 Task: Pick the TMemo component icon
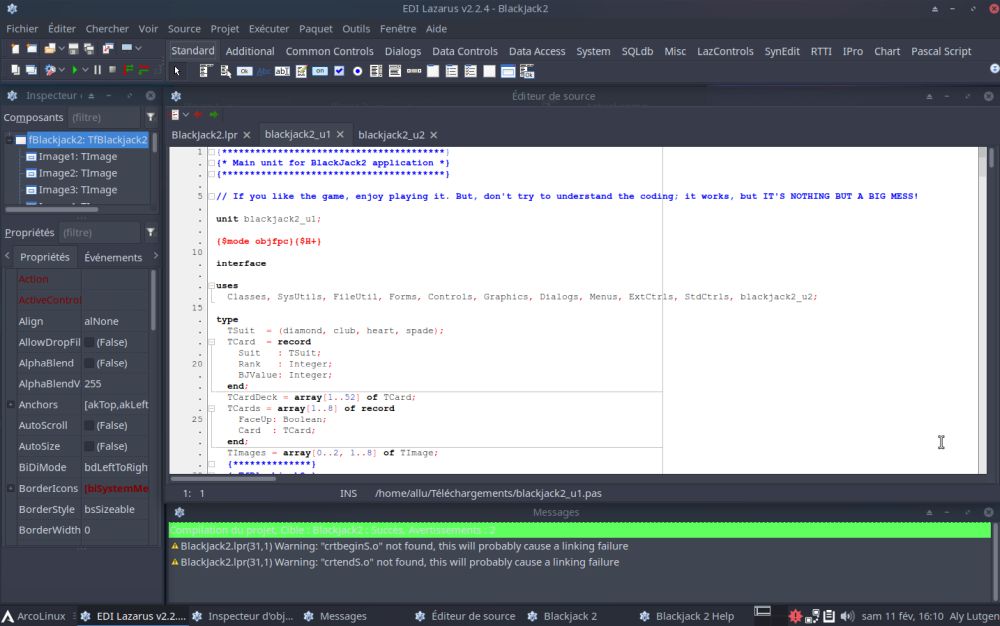pyautogui.click(x=302, y=71)
